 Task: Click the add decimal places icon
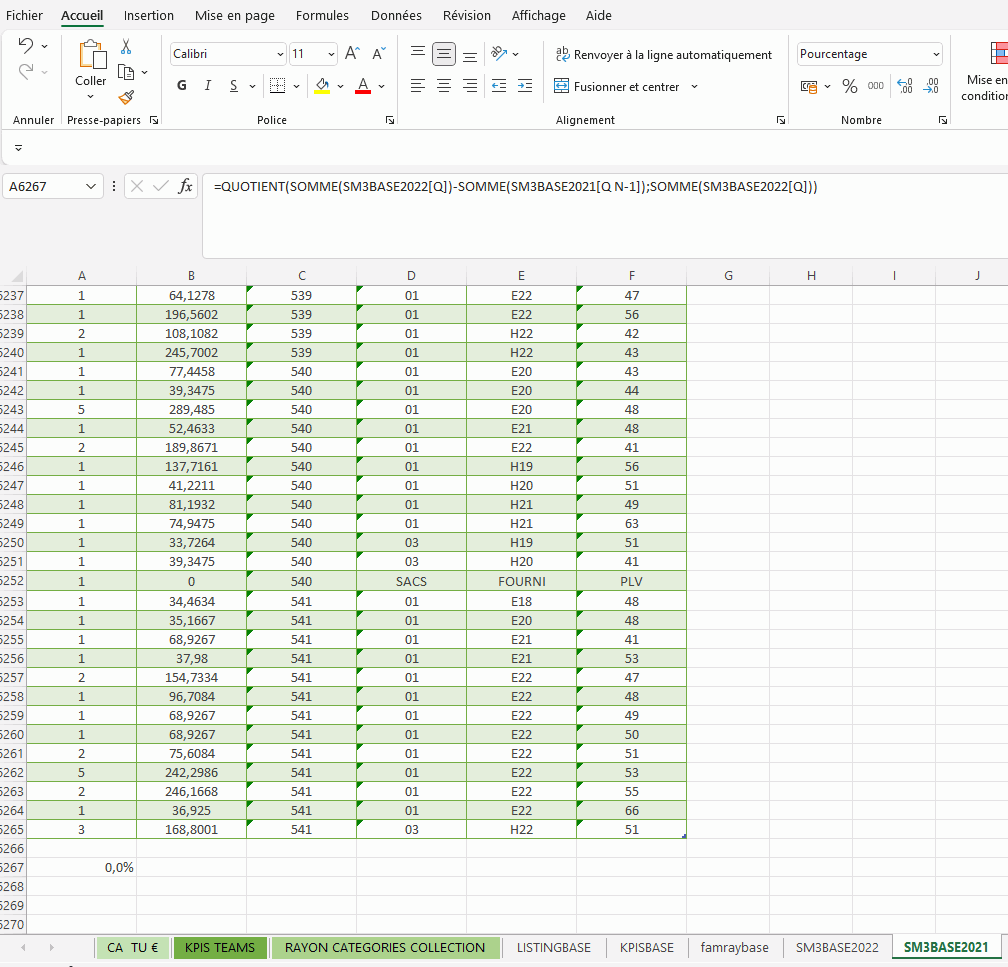tap(904, 86)
